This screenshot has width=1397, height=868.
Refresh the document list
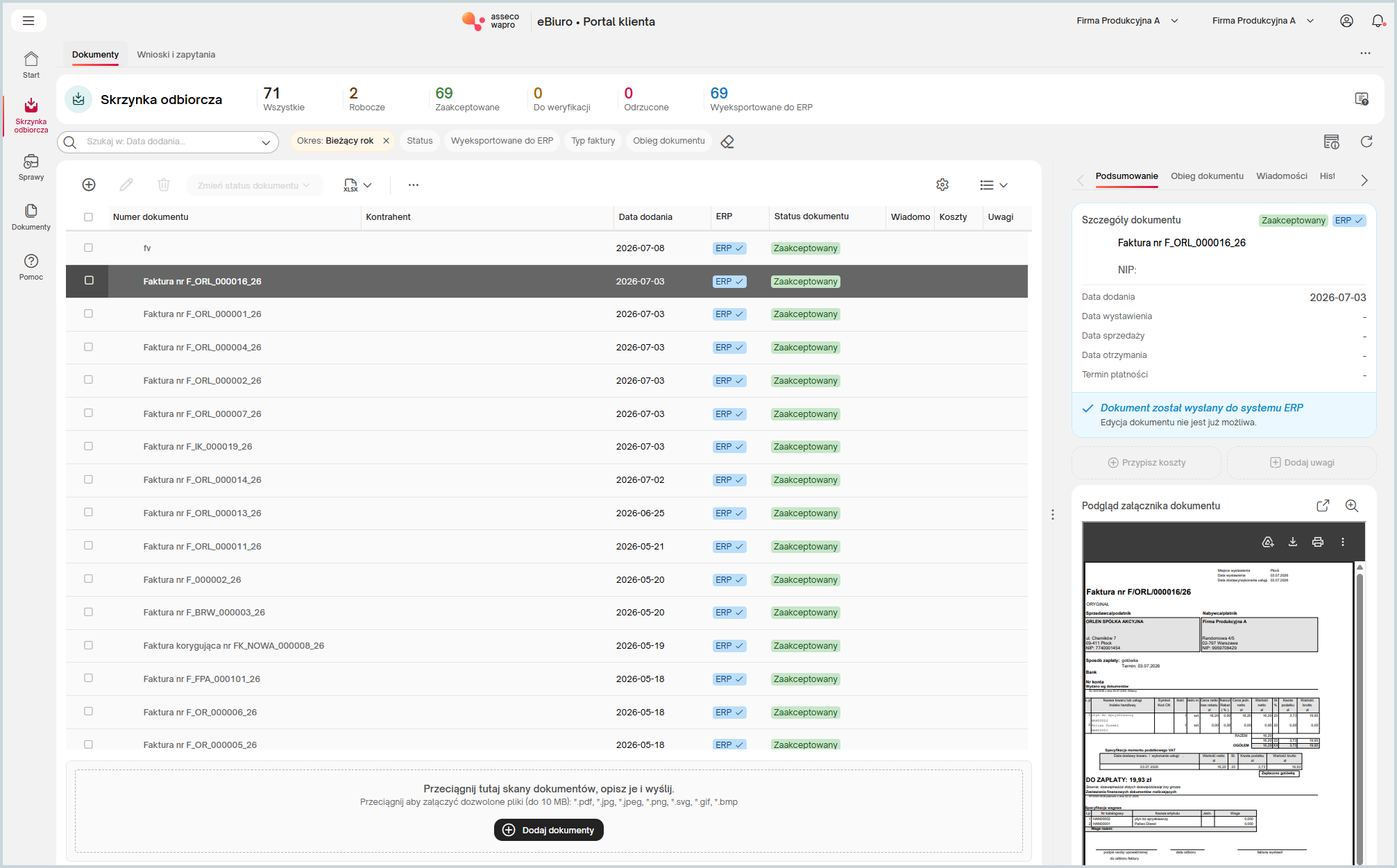click(1366, 142)
